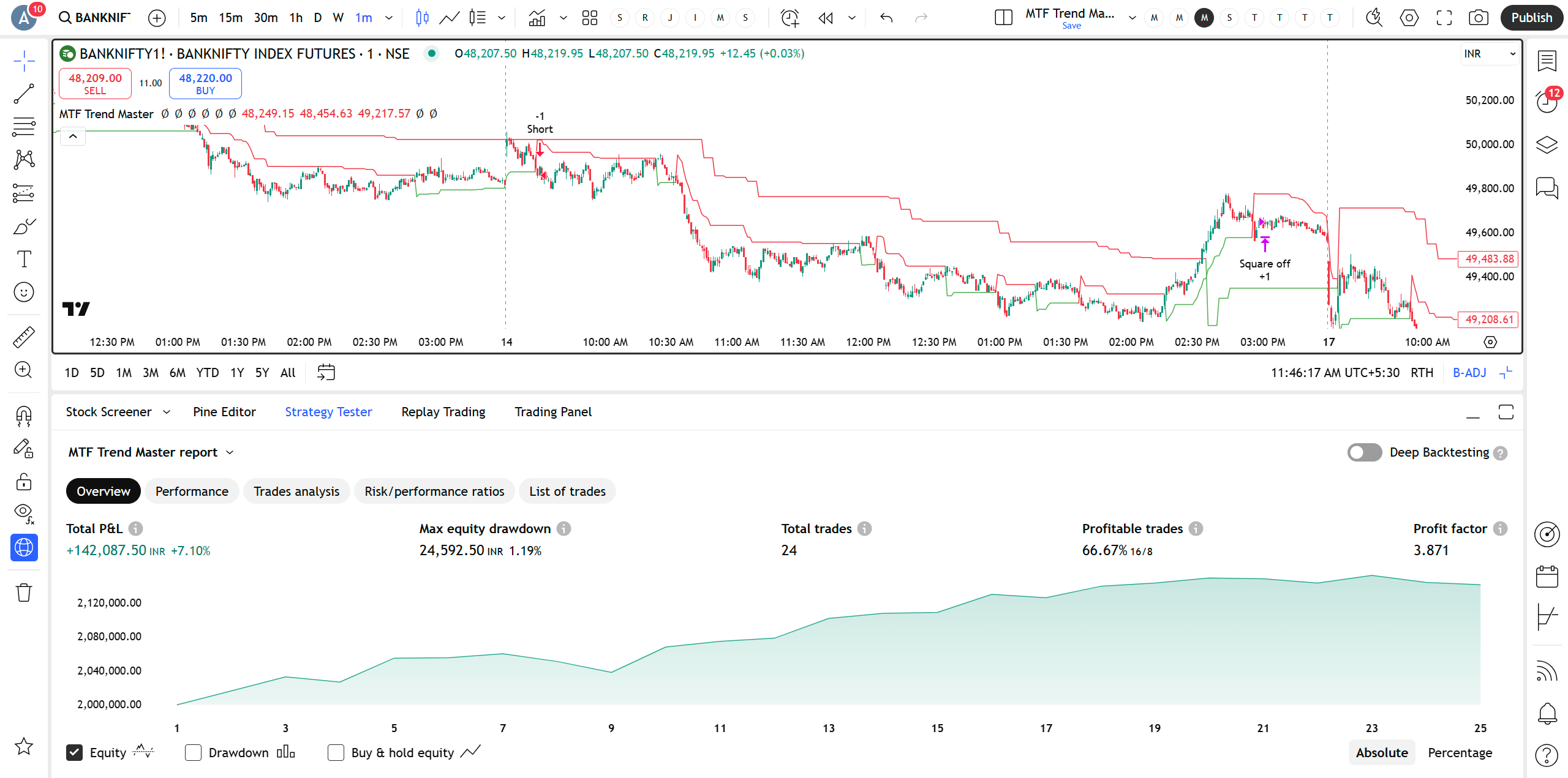
Task: Select the 15m timeframe
Action: point(231,18)
